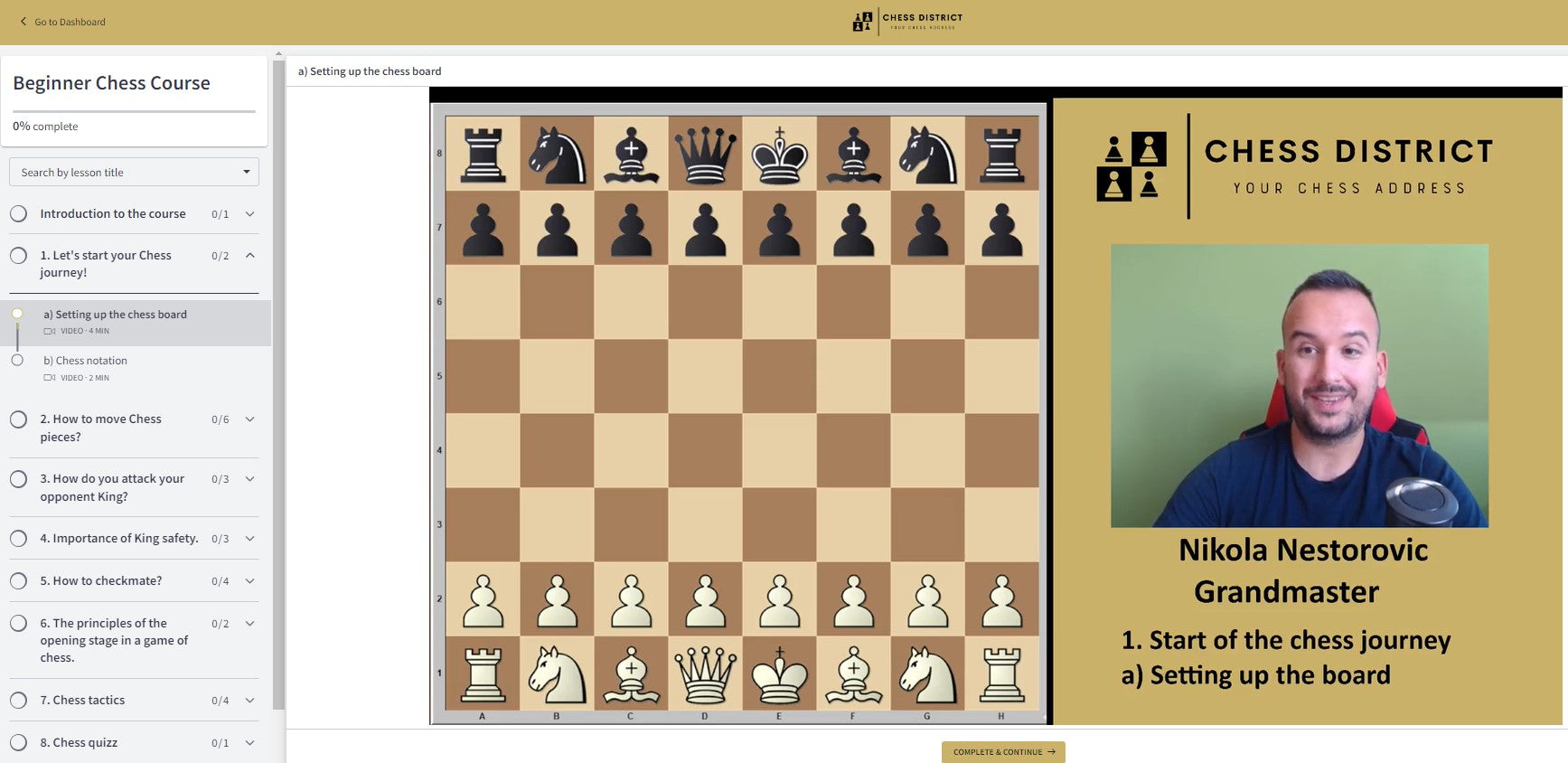Select lesson a) Setting up the chess board
The height and width of the screenshot is (763, 1568).
[x=136, y=323]
